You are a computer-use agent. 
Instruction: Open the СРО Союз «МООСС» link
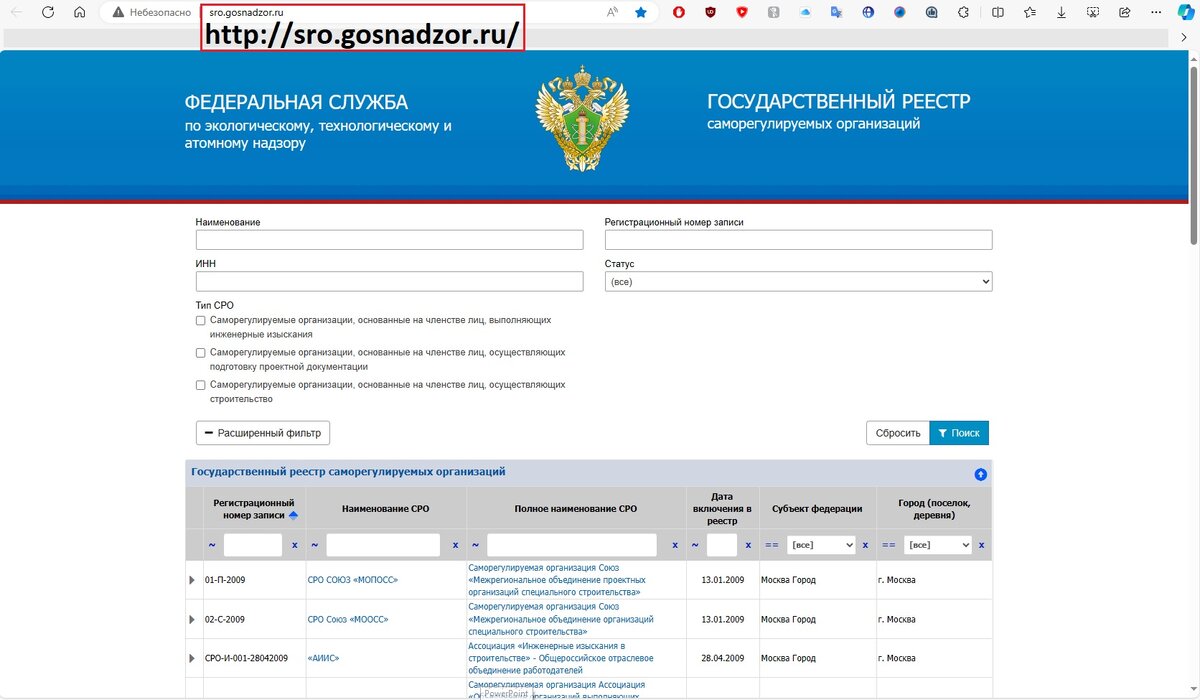click(x=347, y=619)
